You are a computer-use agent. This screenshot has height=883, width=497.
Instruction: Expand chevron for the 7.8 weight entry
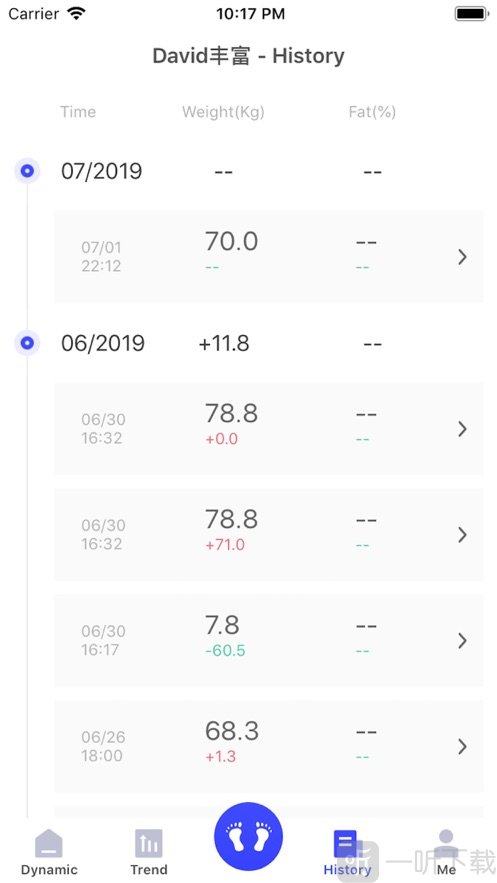462,641
